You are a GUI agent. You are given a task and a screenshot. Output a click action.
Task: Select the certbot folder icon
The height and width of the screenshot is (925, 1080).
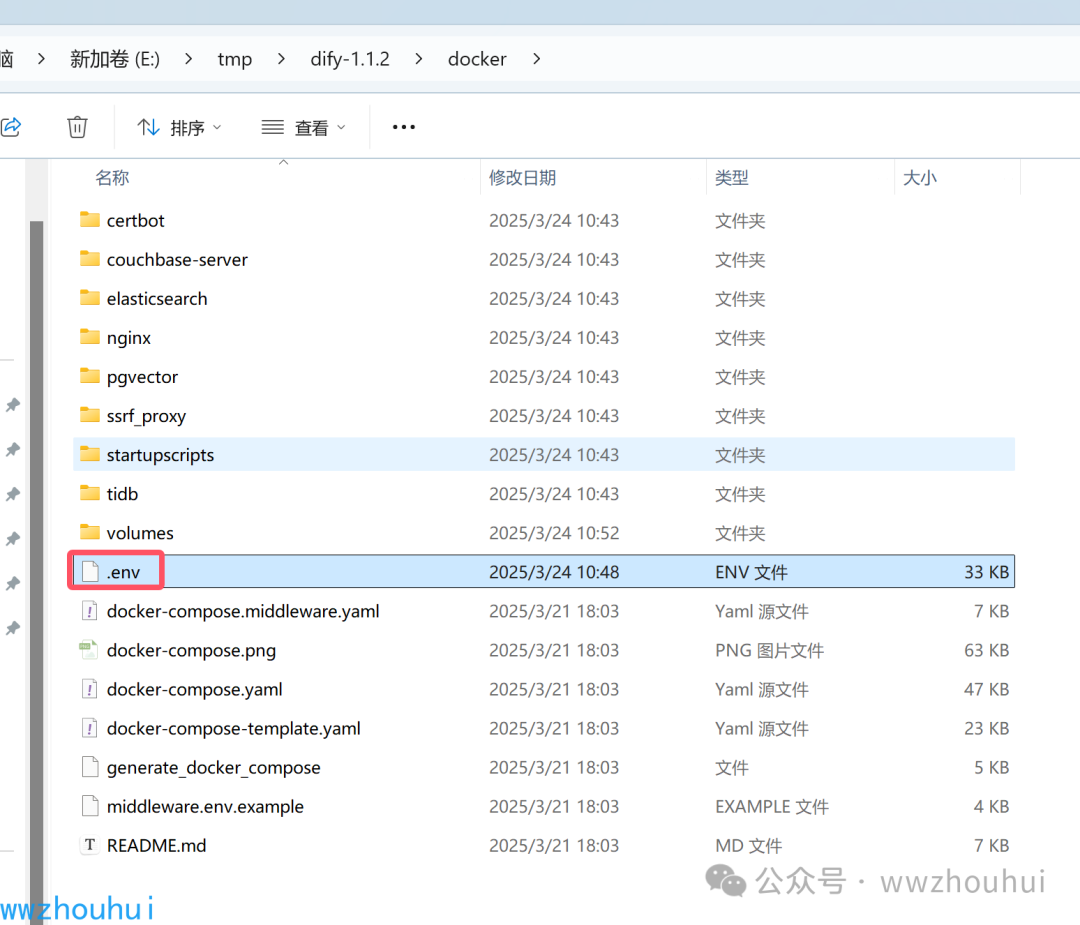(x=90, y=220)
